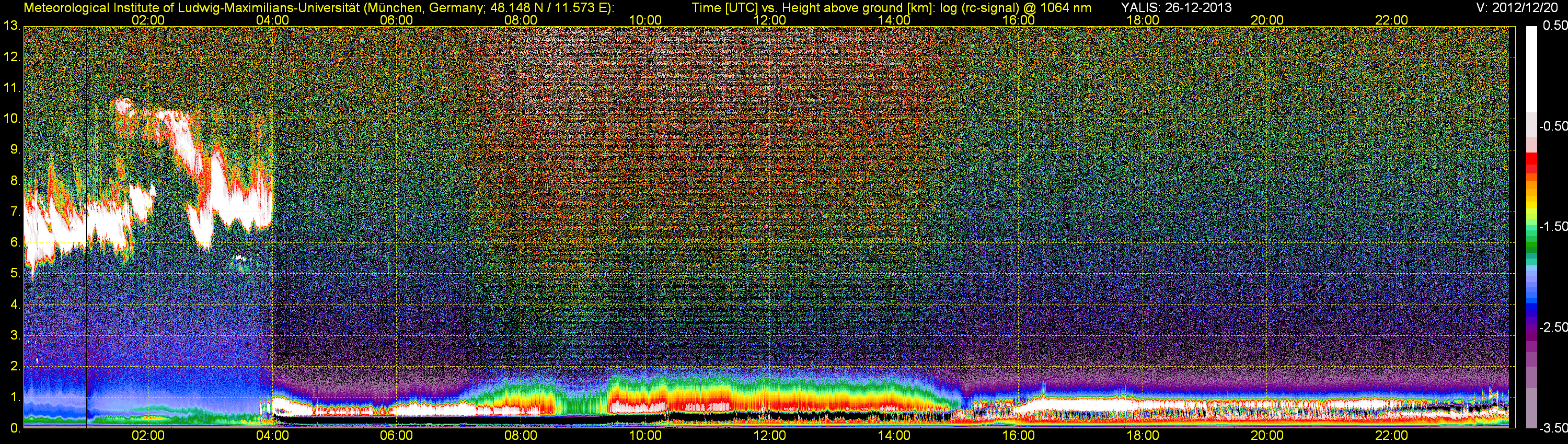Select the 08:00 label on the lower time axis

(521, 436)
